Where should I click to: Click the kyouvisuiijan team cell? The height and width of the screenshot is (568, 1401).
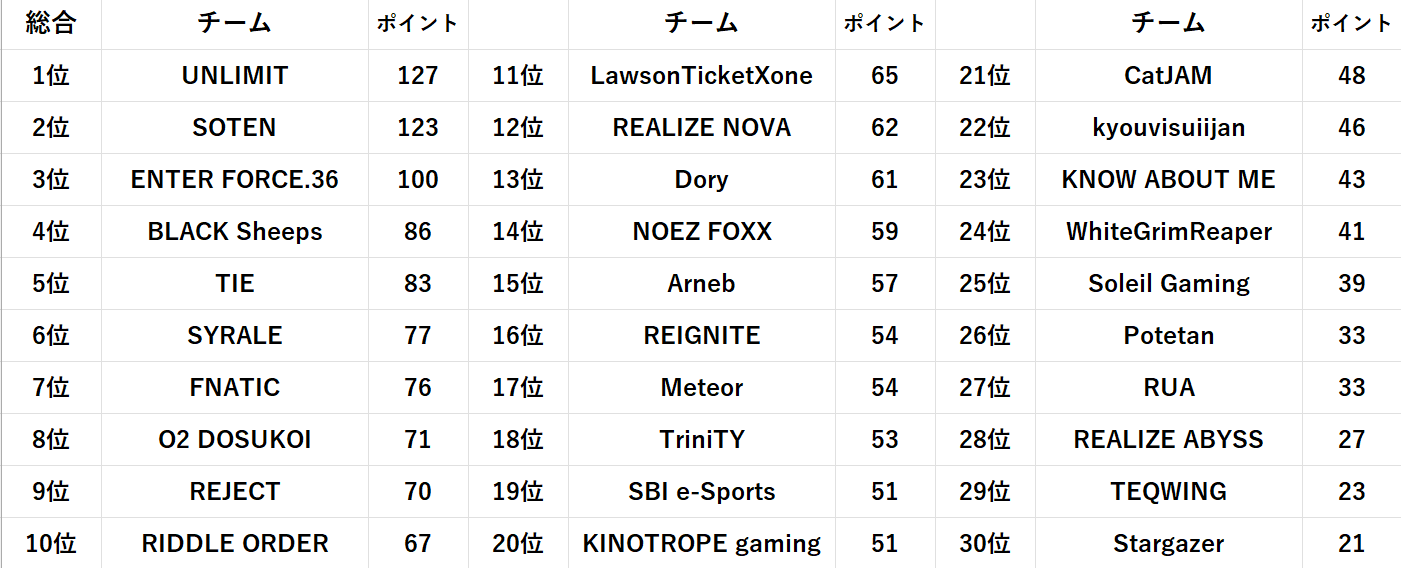coord(1168,128)
